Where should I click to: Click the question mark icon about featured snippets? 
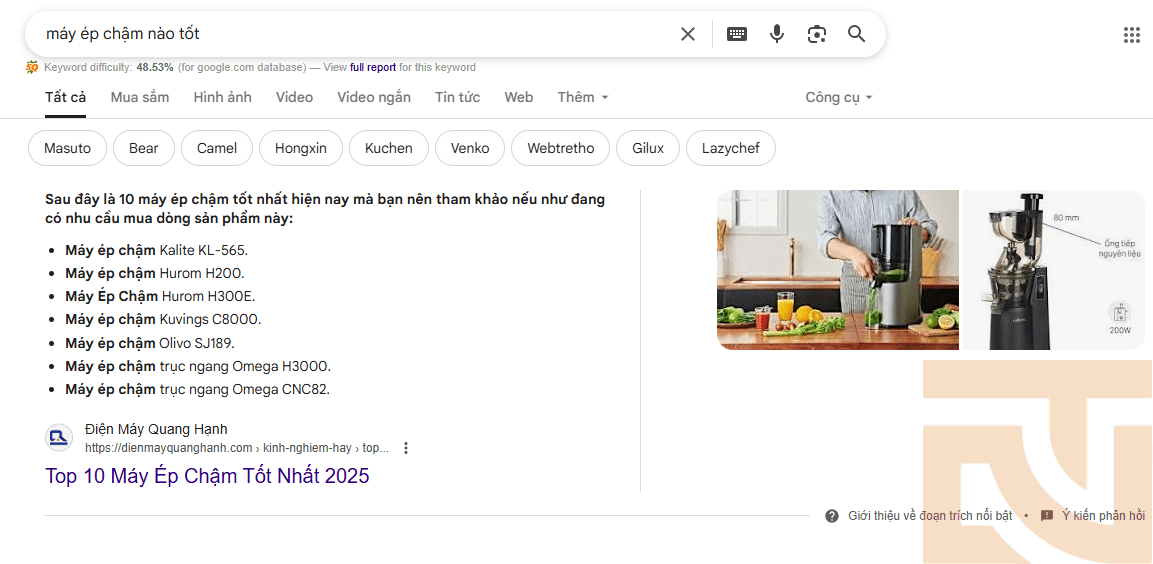click(832, 516)
